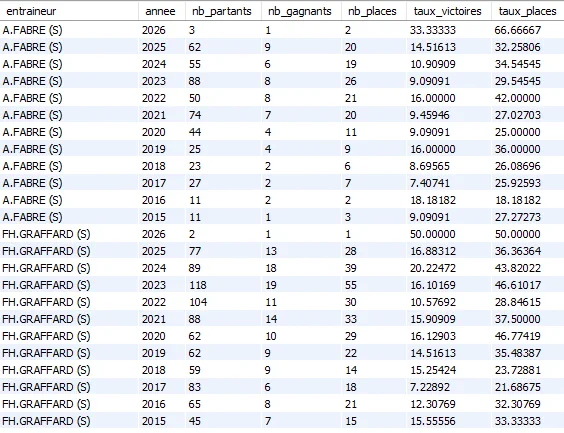The image size is (564, 433).
Task: Select the taux_places cell 46.77419
Action: [x=528, y=336]
